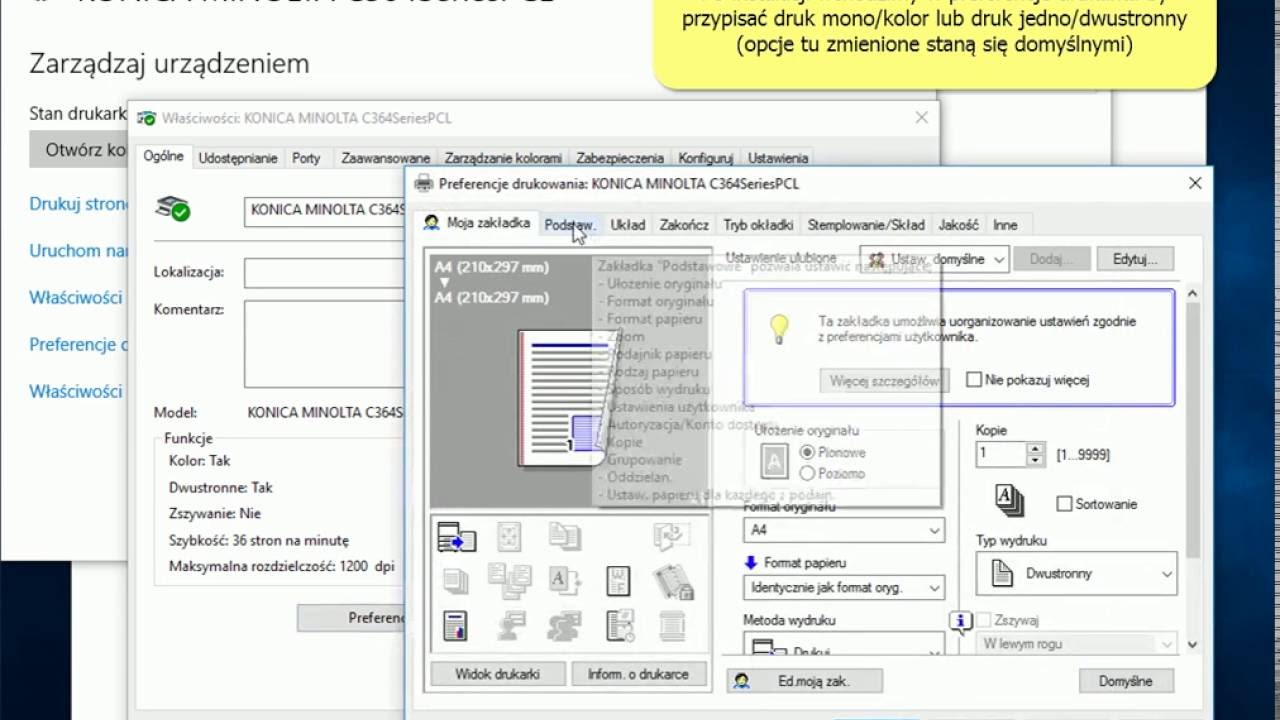
Task: Open the Metoda wydruku dropdown
Action: [x=844, y=645]
